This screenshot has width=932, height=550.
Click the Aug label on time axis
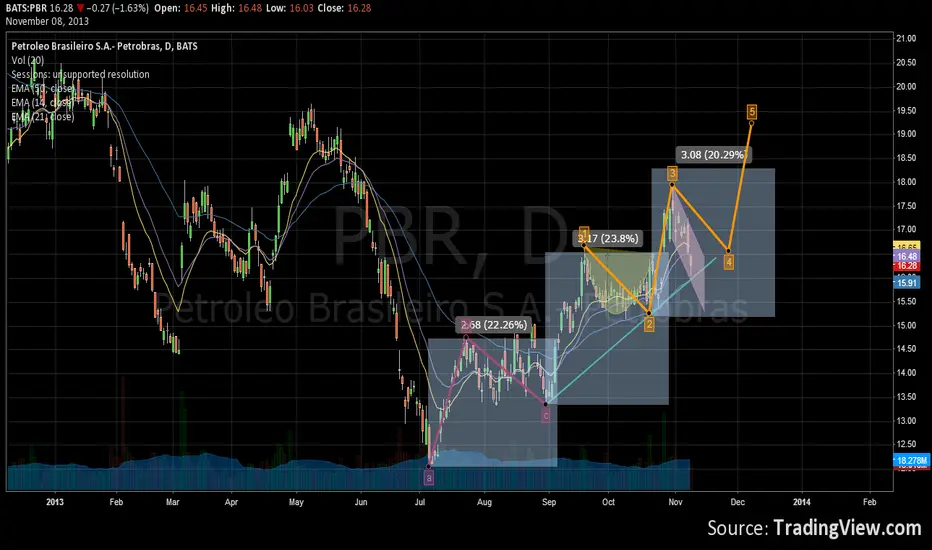click(484, 502)
